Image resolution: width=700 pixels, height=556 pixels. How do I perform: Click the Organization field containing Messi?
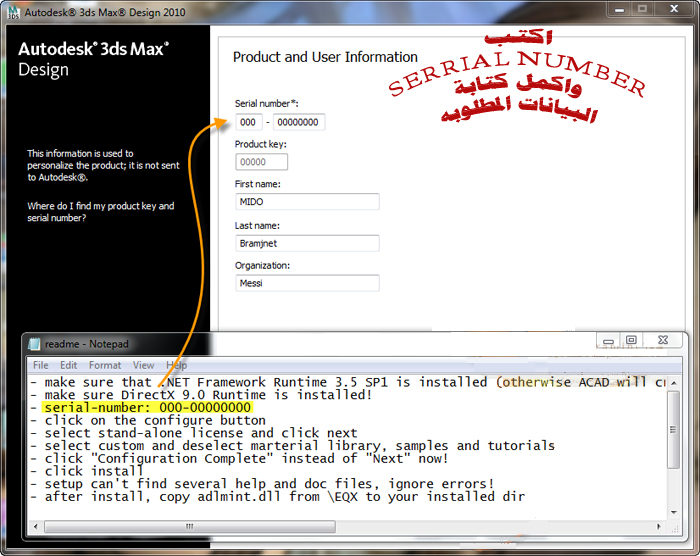(306, 284)
